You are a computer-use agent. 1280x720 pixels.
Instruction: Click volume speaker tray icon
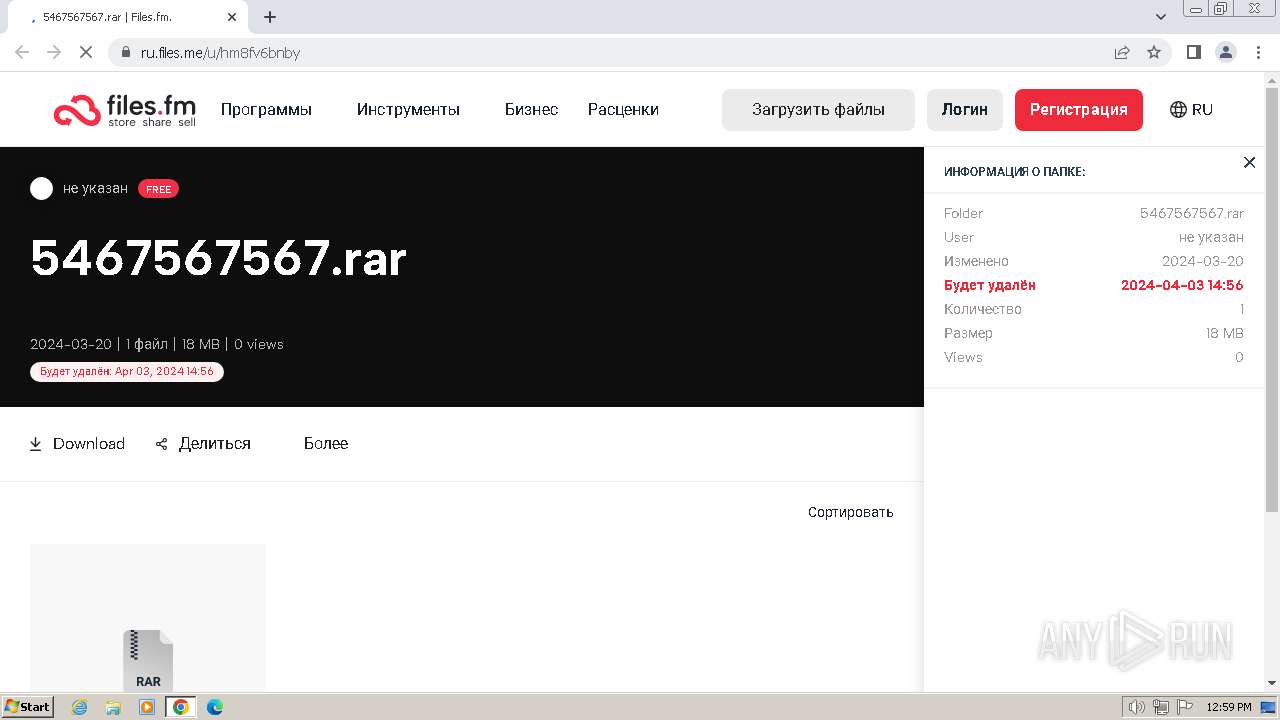coord(1137,707)
